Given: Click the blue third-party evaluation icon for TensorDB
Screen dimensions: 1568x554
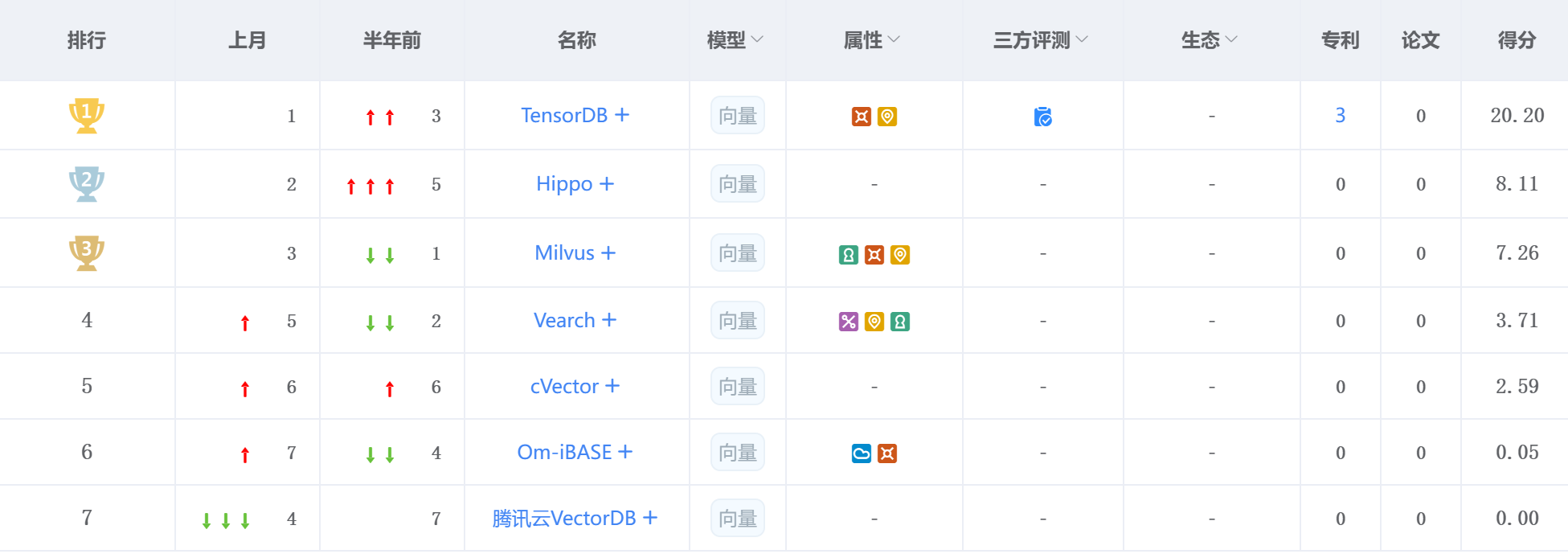Looking at the screenshot, I should [x=1042, y=117].
